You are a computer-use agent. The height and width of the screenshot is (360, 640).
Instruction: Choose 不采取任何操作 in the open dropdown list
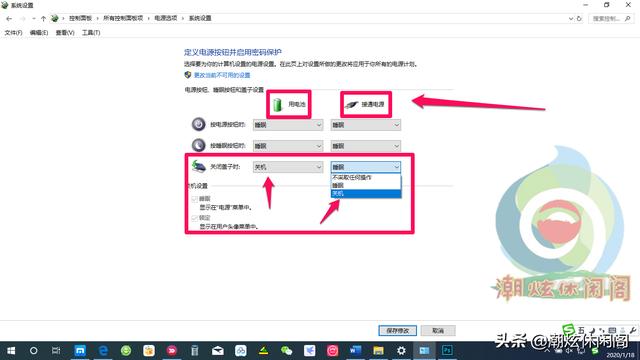coord(366,178)
